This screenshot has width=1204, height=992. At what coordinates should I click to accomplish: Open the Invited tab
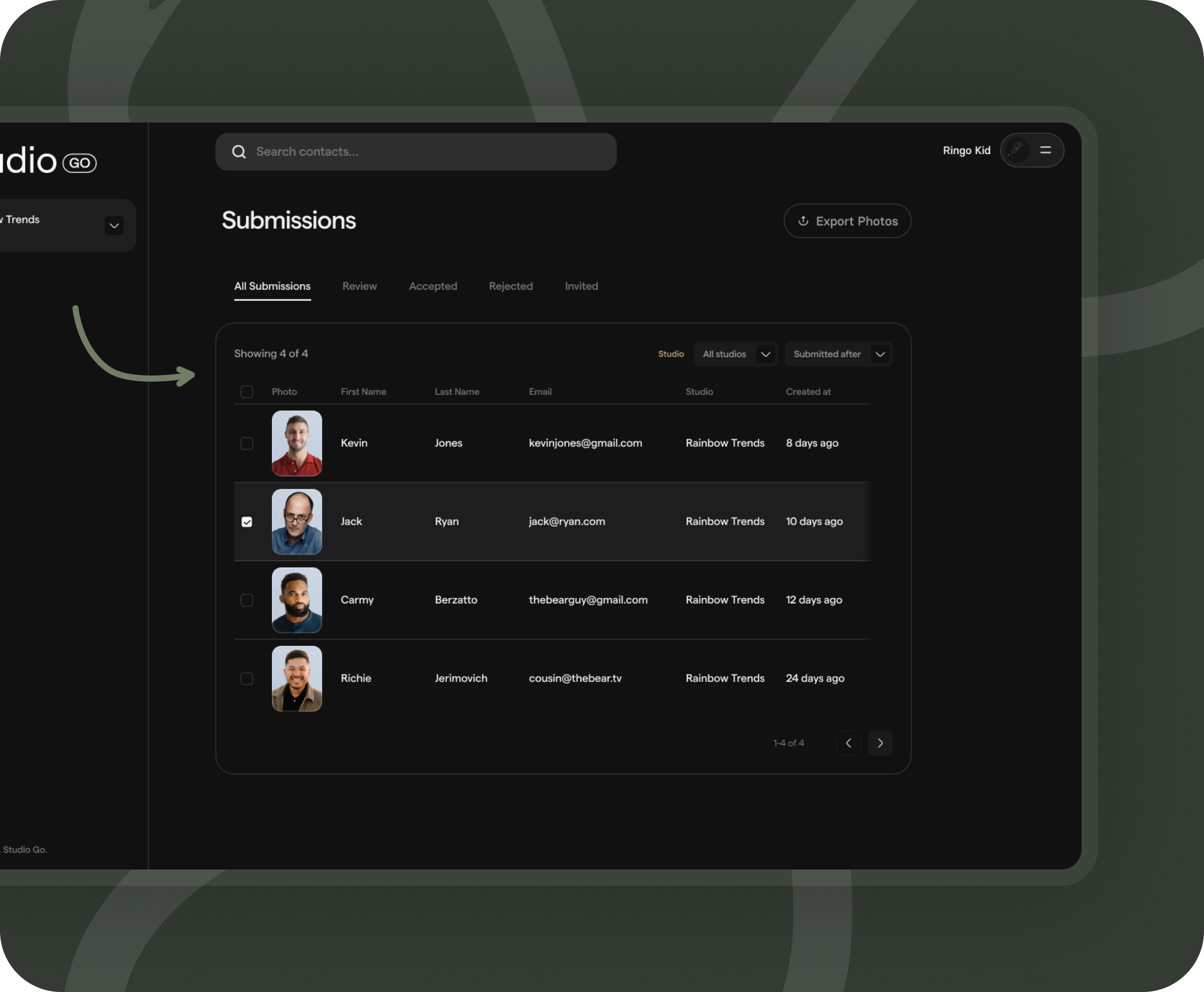581,286
